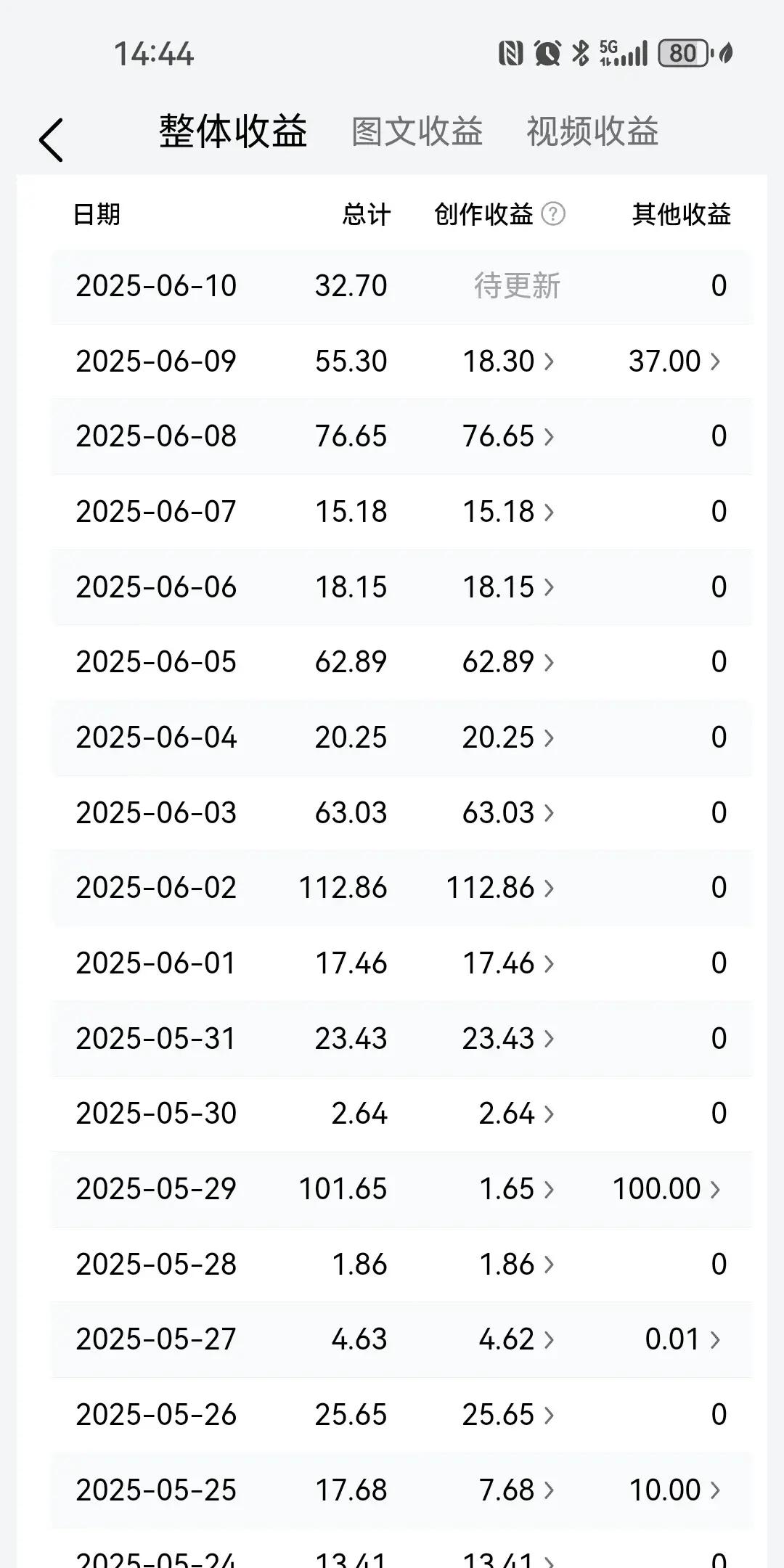Tap the back arrow icon
The height and width of the screenshot is (1568, 784).
pyautogui.click(x=51, y=139)
